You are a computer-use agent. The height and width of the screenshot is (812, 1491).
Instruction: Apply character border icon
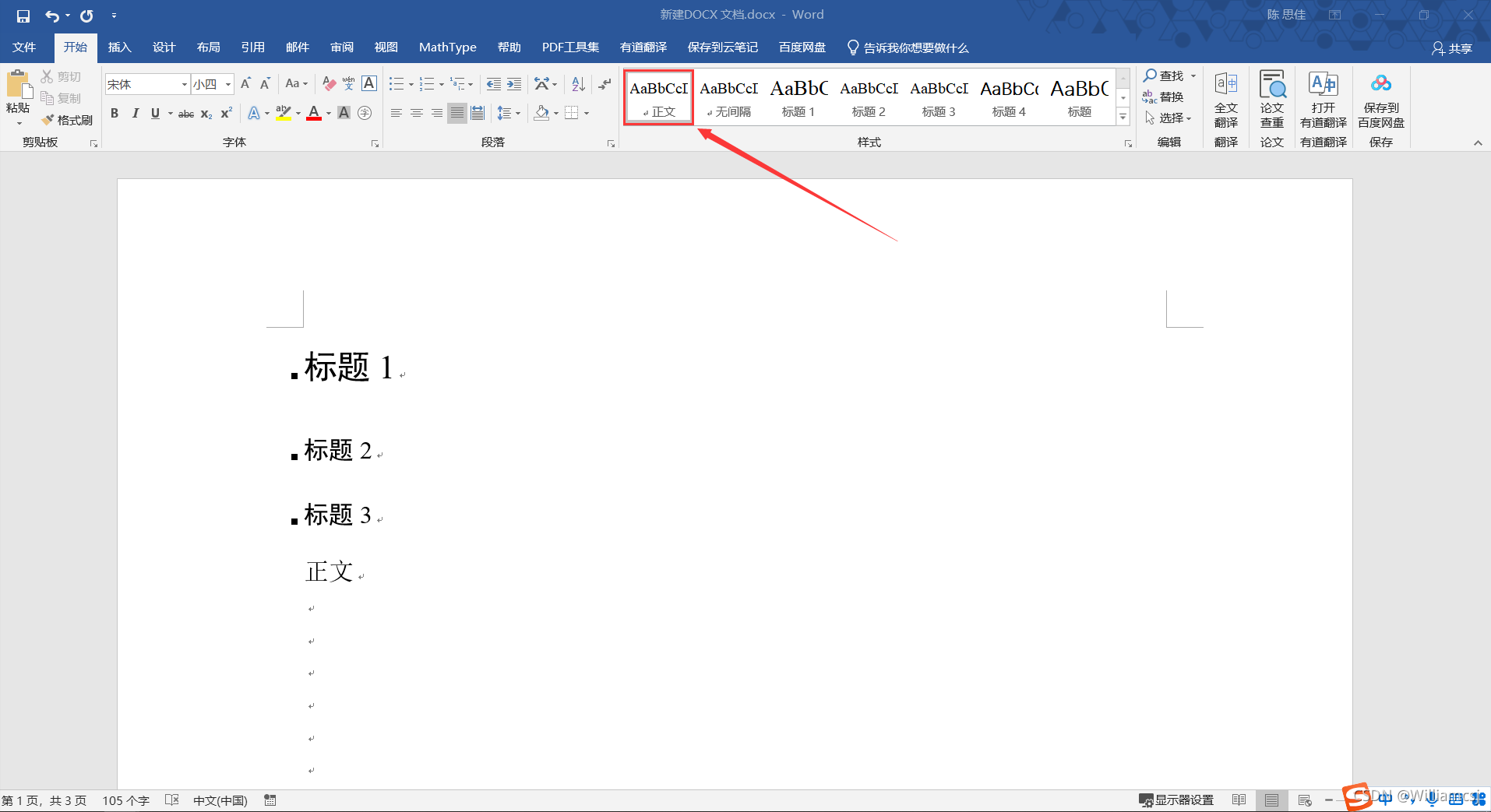369,83
